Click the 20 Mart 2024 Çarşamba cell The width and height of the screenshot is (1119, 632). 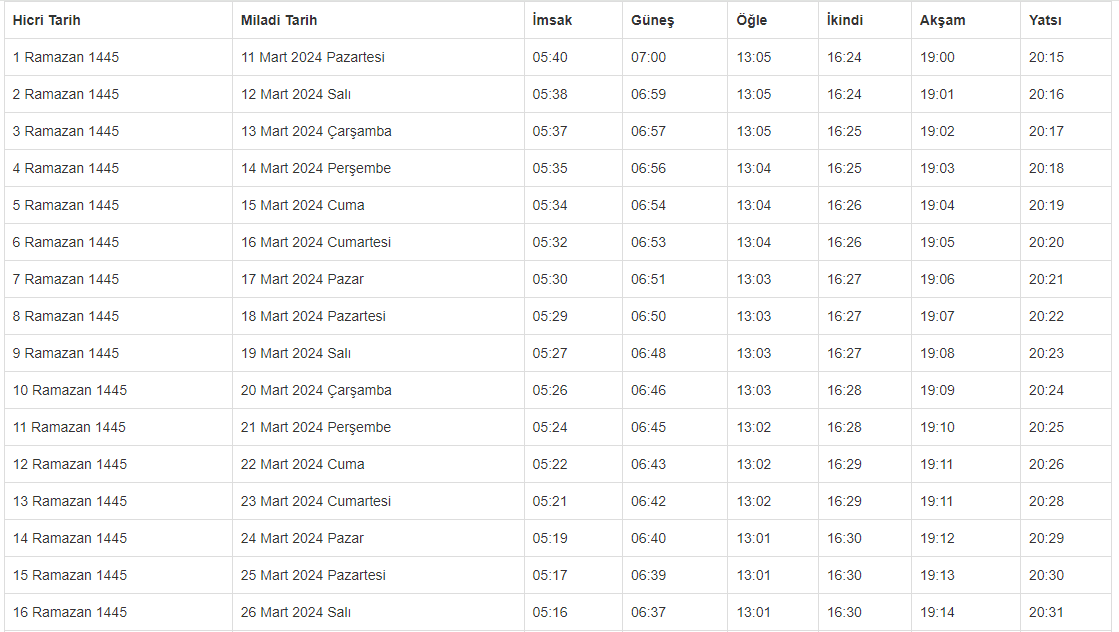[x=316, y=390]
